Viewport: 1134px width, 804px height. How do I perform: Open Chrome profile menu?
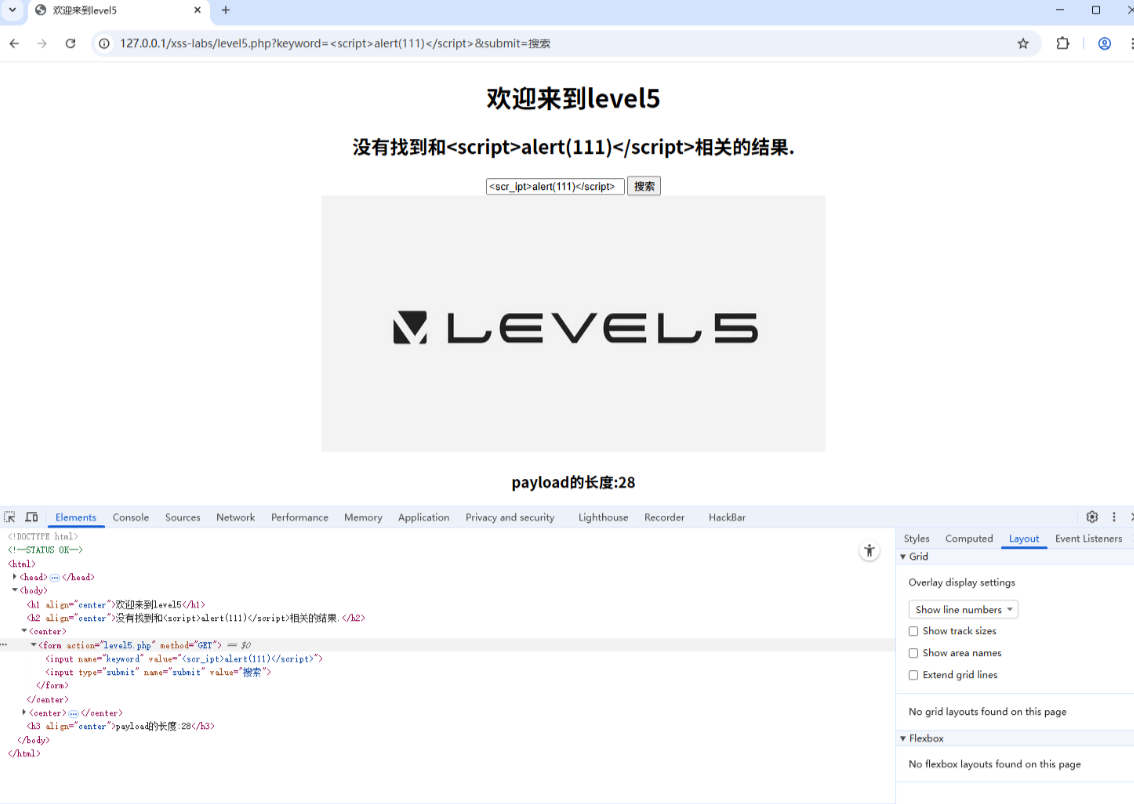1104,43
